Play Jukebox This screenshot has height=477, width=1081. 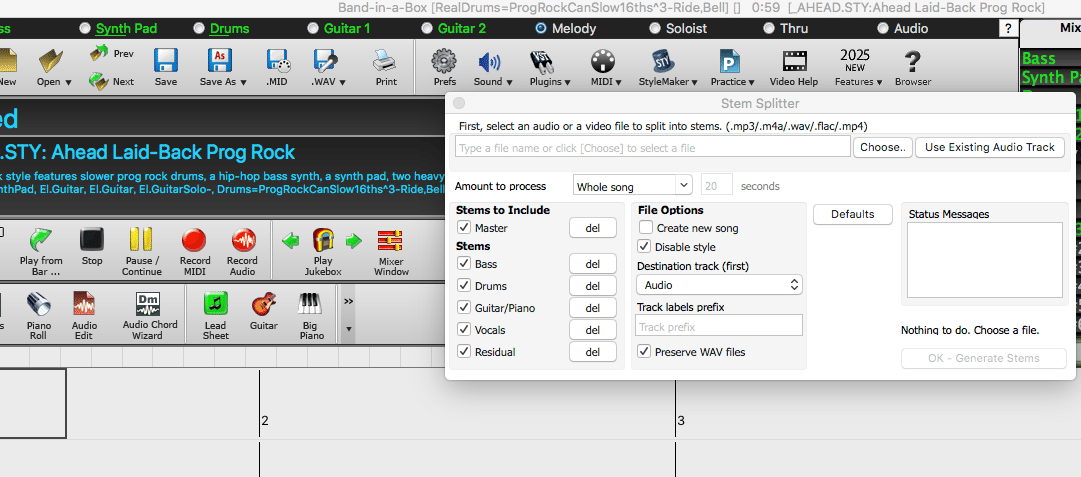click(x=323, y=252)
